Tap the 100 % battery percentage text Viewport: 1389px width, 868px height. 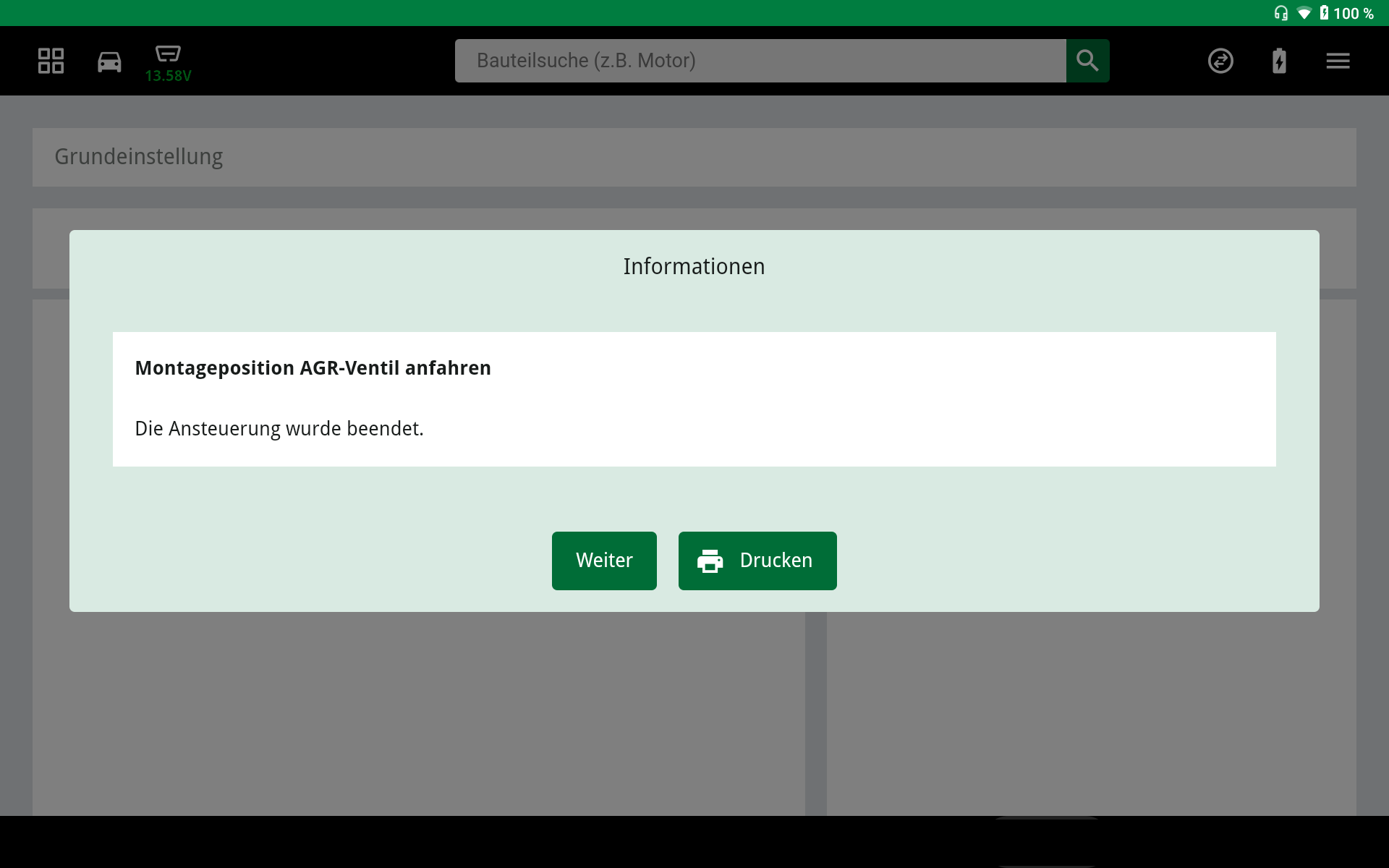click(x=1354, y=14)
